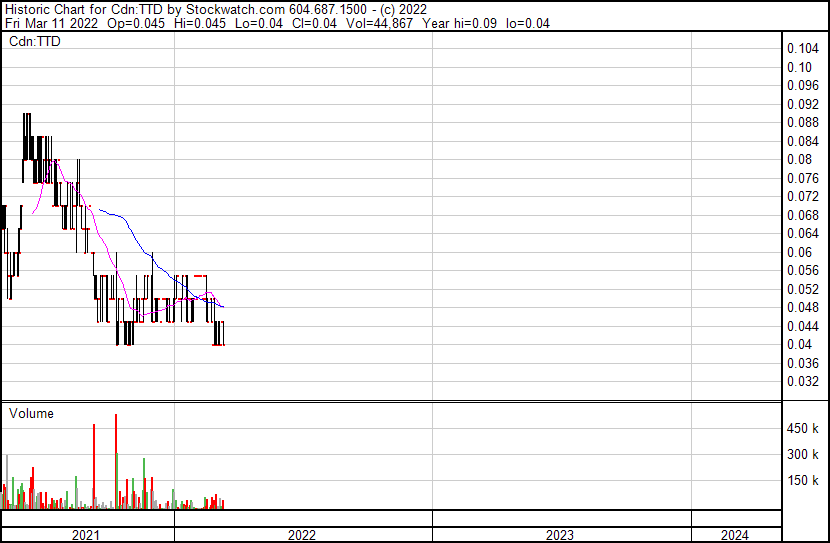Viewport: 830px width, 543px height.
Task: Click the 300 k volume axis label
Action: coord(804,455)
